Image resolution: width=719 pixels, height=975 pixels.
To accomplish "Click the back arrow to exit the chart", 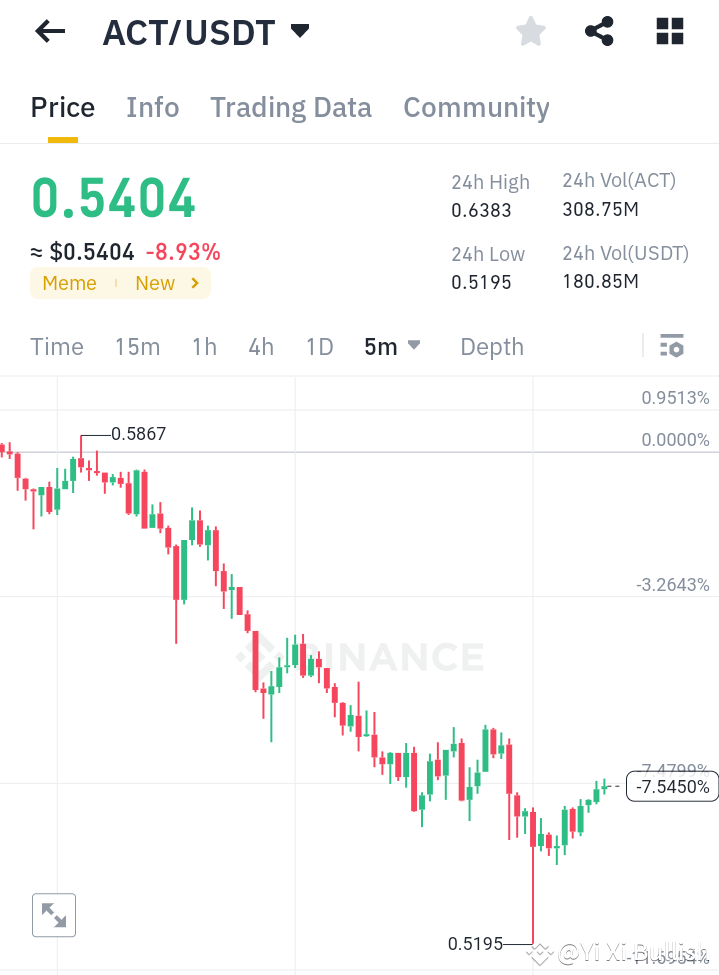I will [48, 31].
